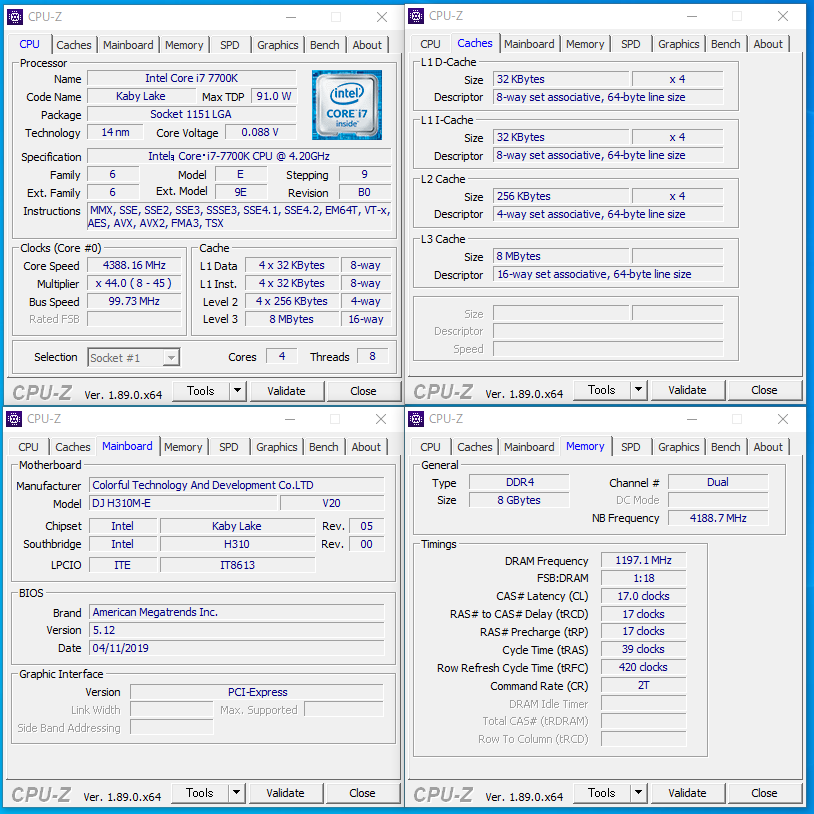Click Validate button in Memory window
814x814 pixels.
tap(687, 793)
